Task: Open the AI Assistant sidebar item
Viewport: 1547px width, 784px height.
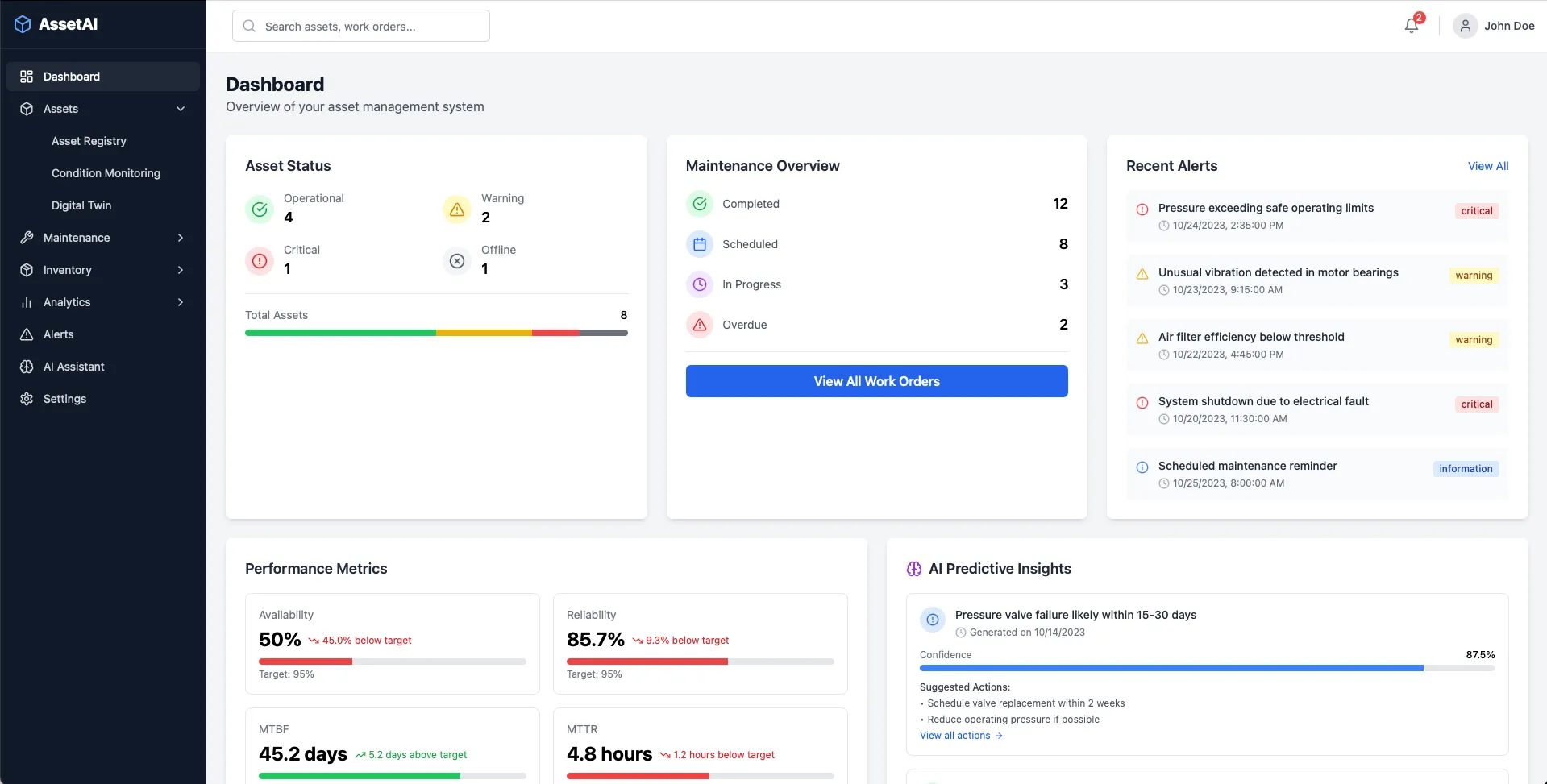Action: [x=103, y=367]
